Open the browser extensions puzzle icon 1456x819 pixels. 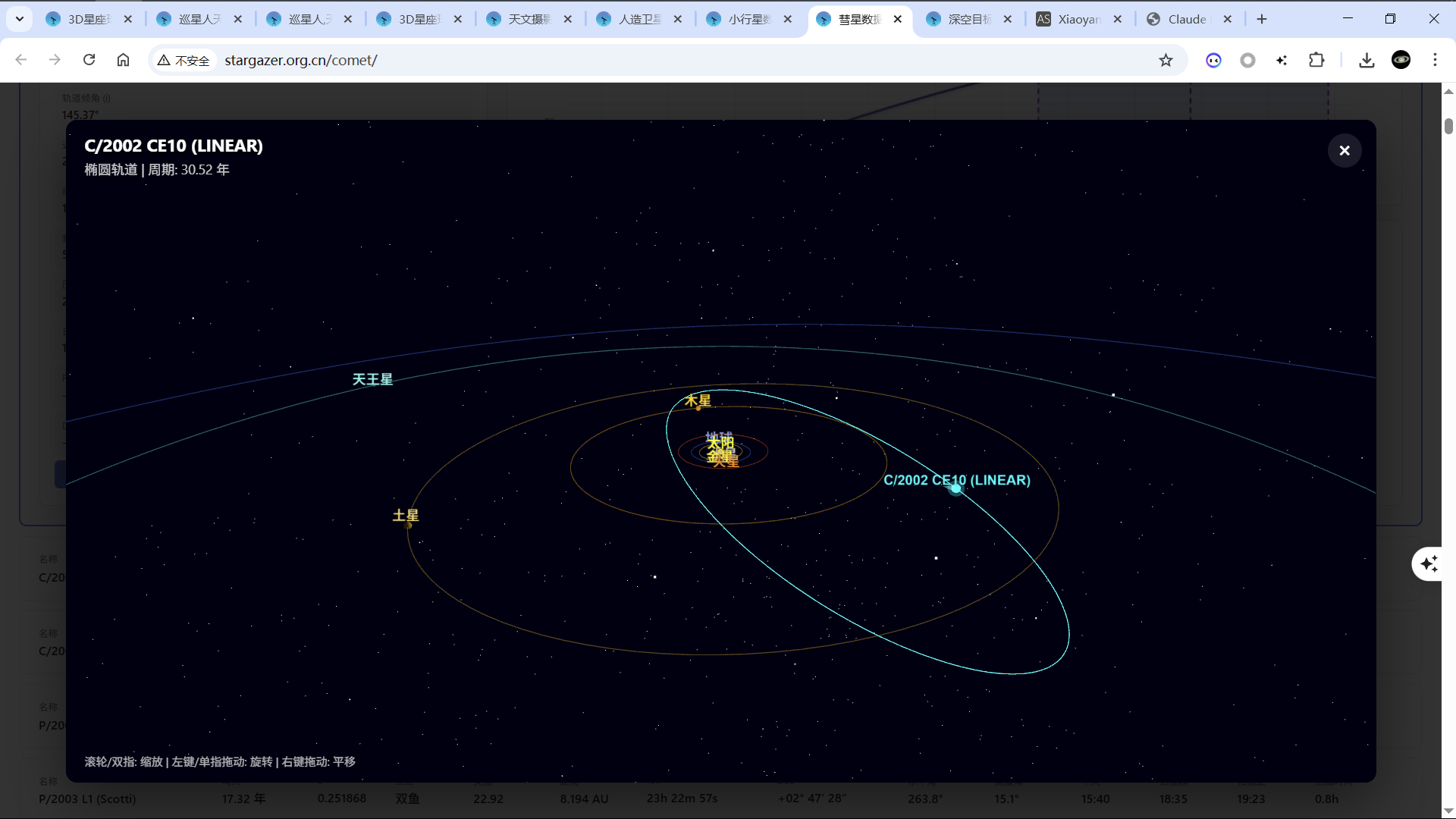(1316, 60)
